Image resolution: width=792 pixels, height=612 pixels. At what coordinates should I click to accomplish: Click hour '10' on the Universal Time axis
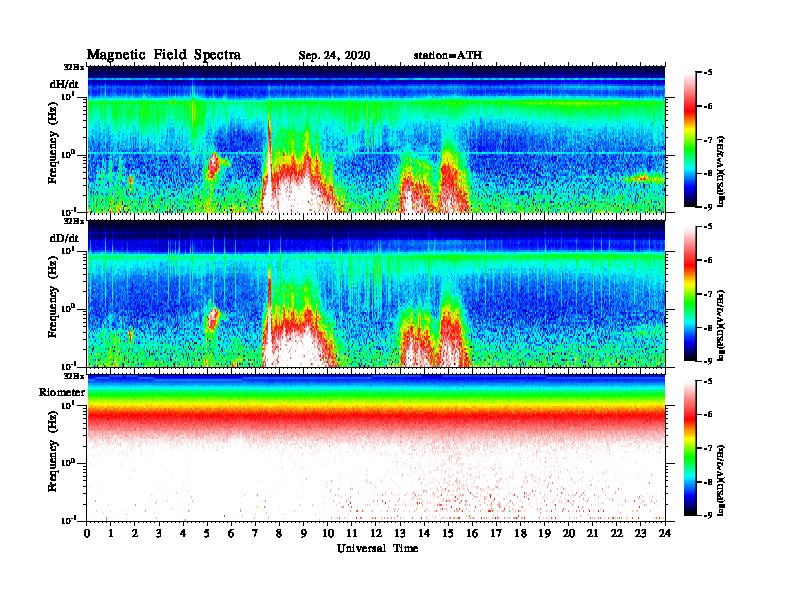(x=328, y=534)
